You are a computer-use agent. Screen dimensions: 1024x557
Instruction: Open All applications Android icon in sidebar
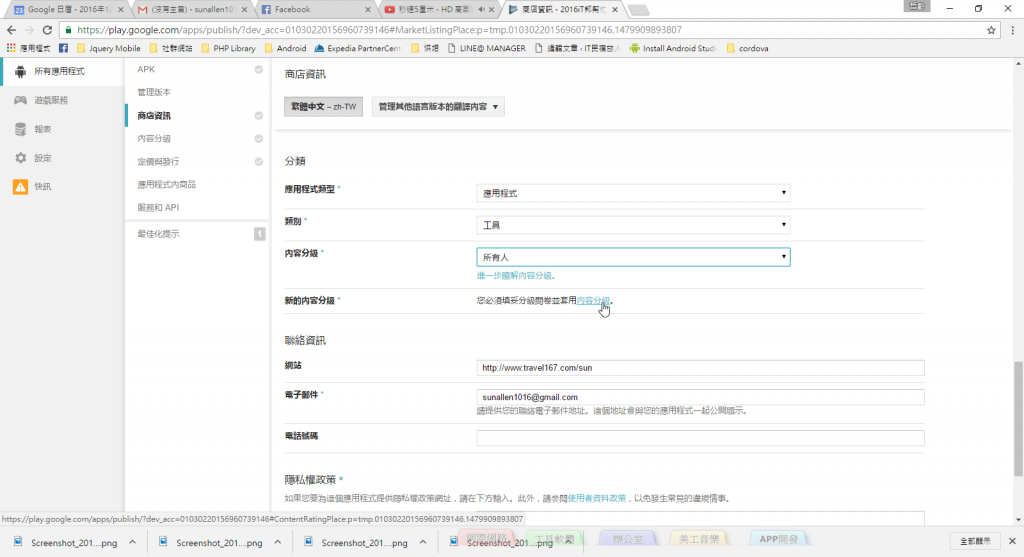point(20,72)
